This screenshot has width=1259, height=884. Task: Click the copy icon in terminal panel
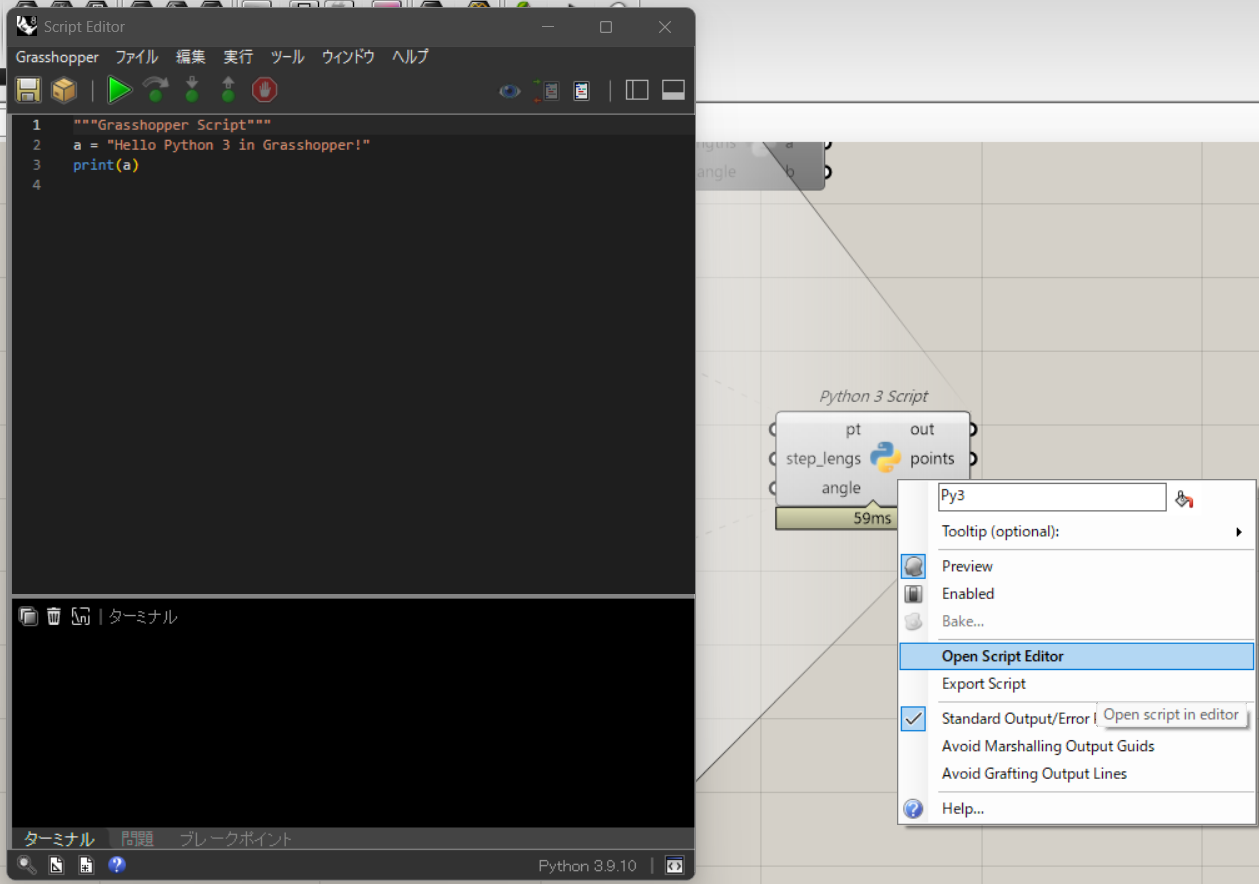click(28, 617)
